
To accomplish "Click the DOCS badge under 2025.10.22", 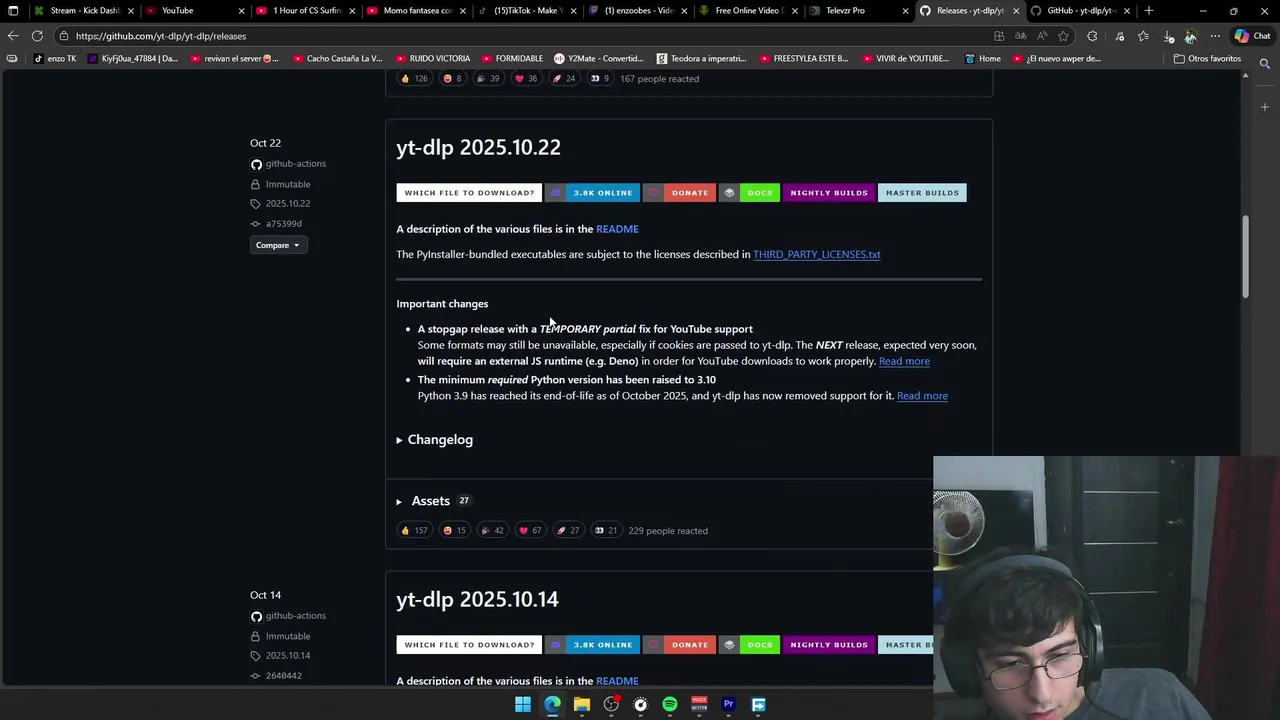I will click(749, 193).
